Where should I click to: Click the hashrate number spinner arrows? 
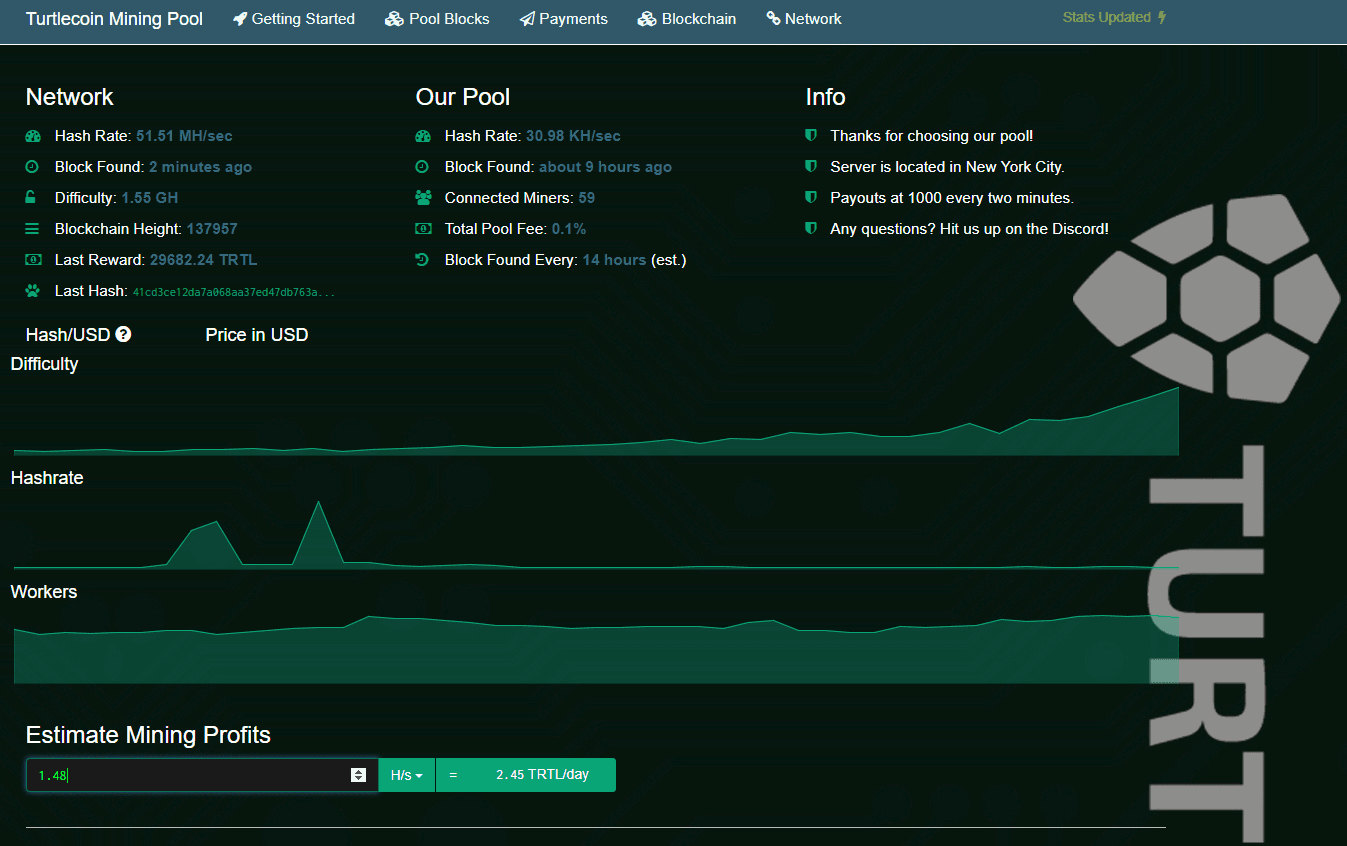358,775
